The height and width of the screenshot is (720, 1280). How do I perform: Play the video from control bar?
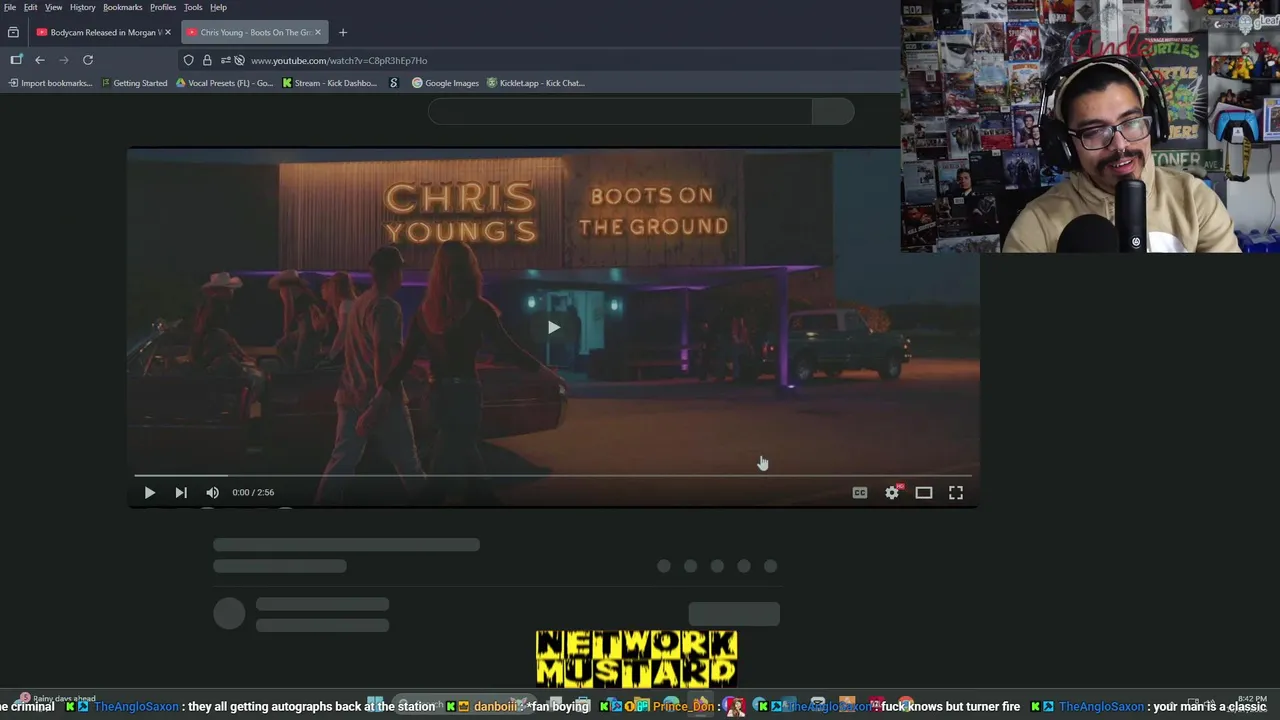pos(149,492)
